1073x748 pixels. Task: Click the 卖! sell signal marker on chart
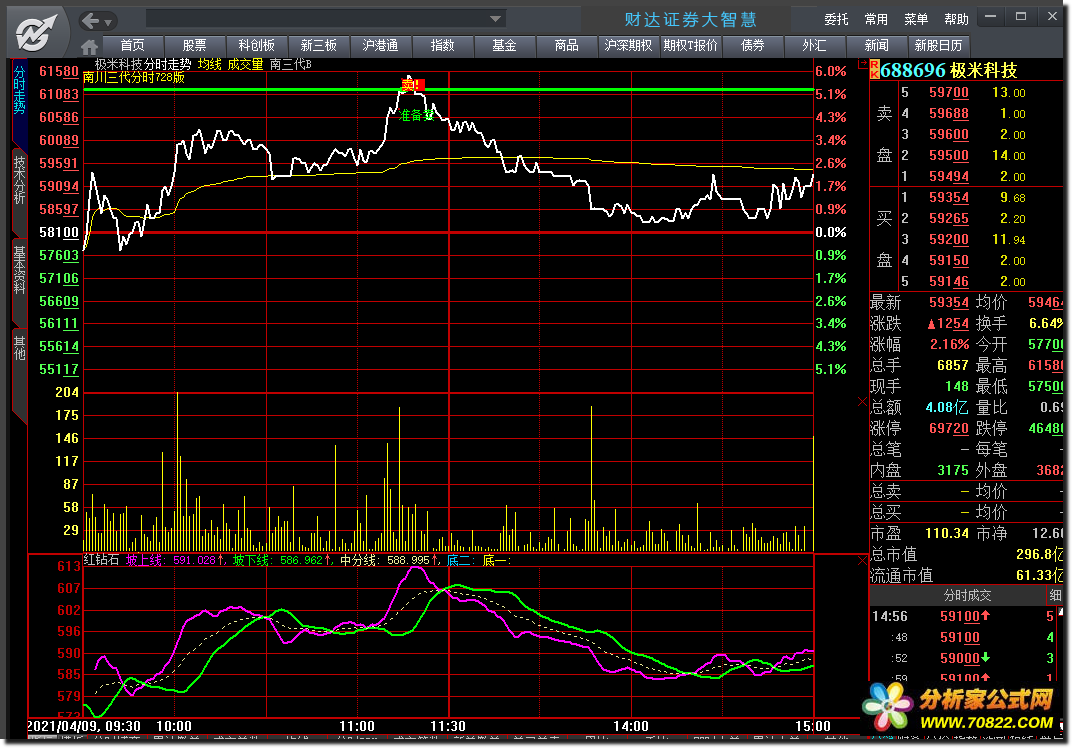[413, 85]
